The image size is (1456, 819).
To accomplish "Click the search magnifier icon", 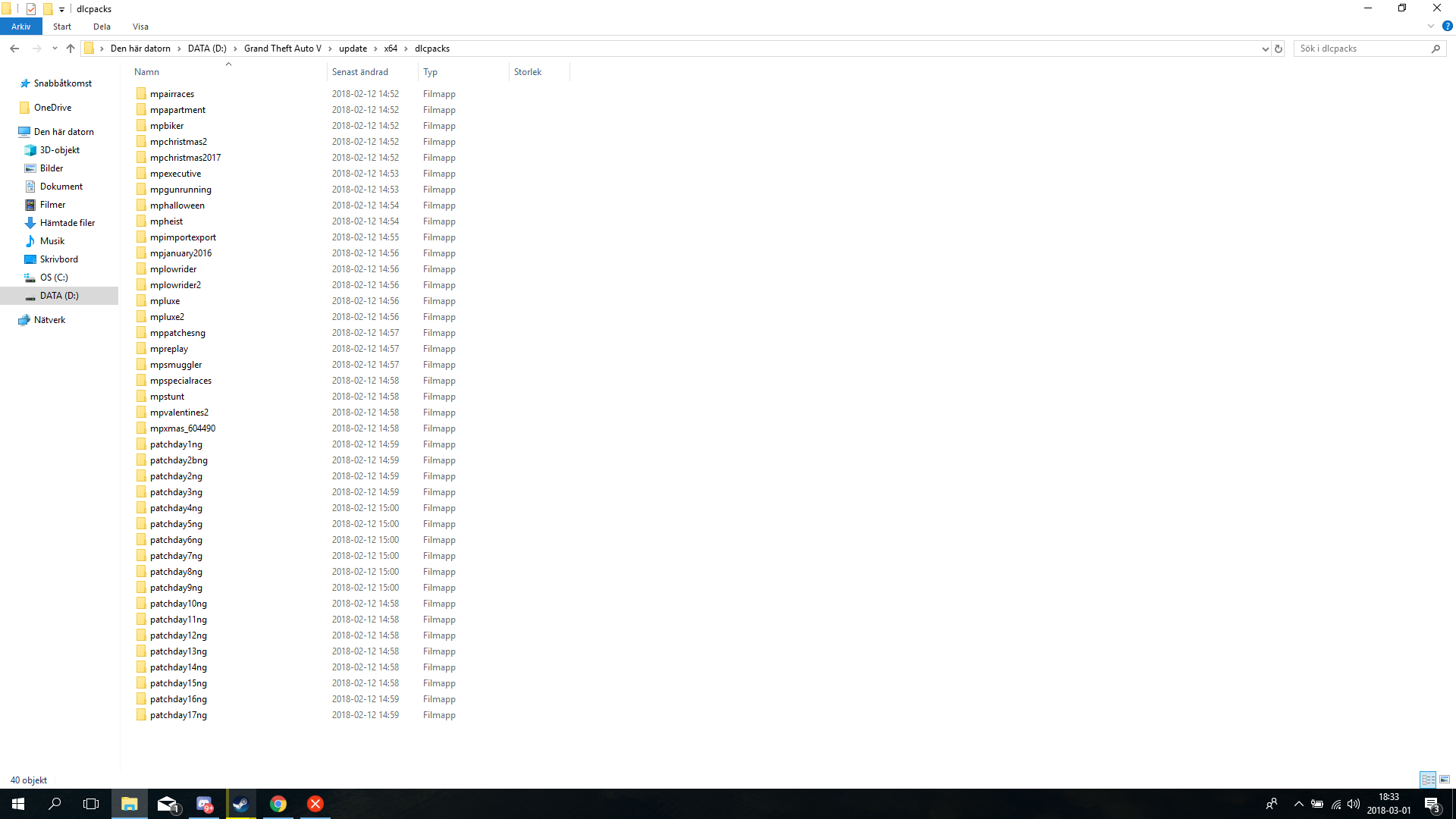I will click(x=1436, y=49).
